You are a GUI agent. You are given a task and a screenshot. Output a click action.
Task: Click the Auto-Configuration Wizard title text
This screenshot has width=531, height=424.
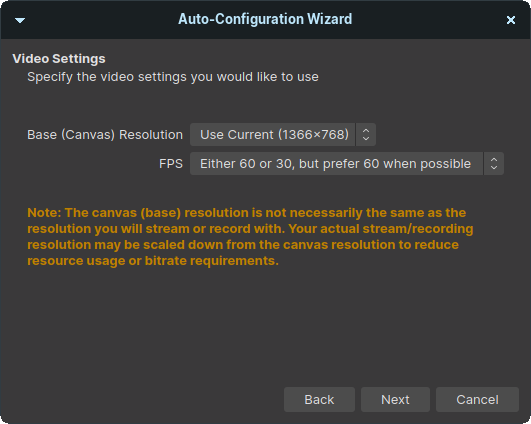[x=265, y=19]
